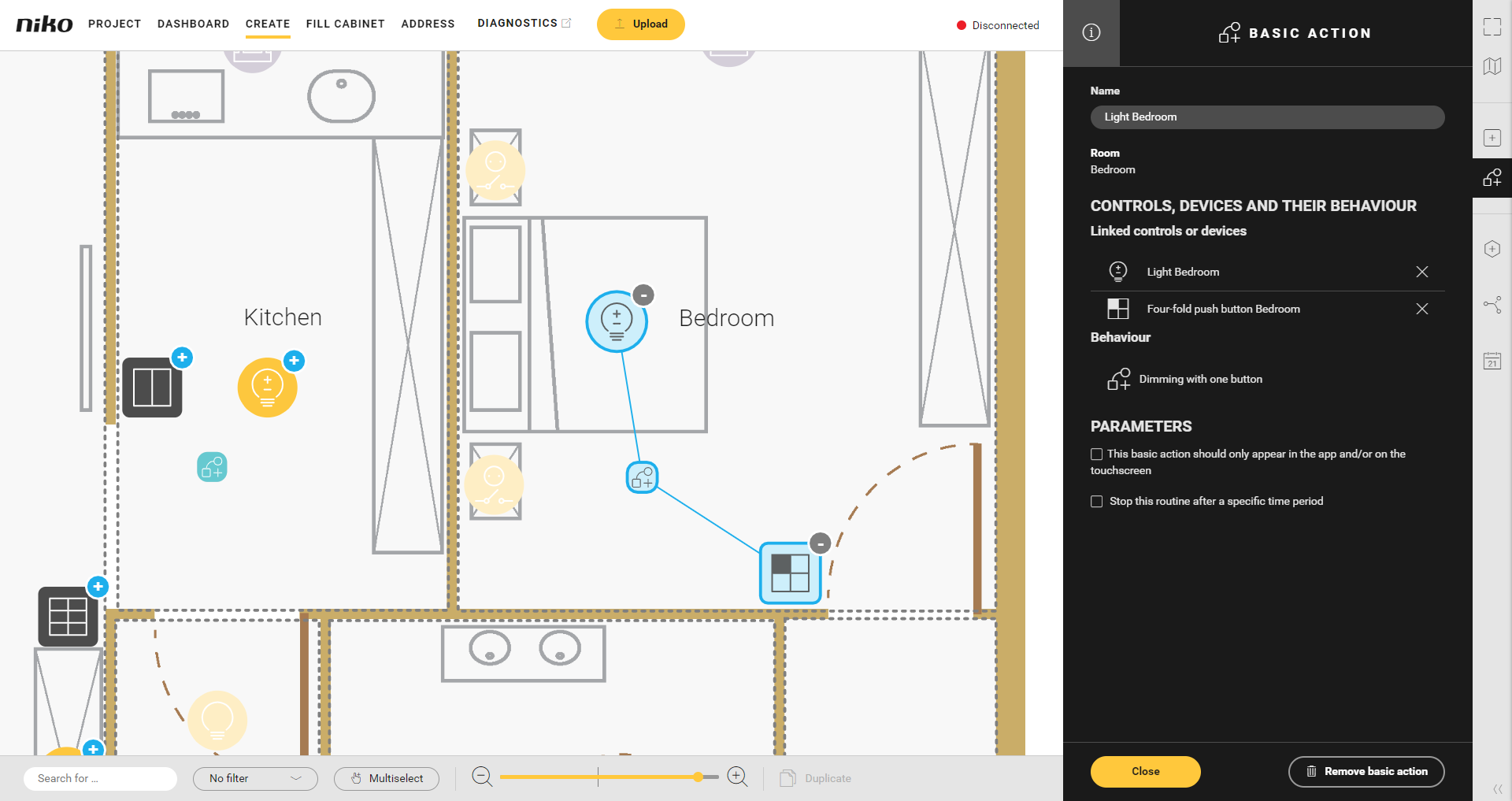Click the yellow Upload button
Viewport: 1512px width, 801px height.
641,24
